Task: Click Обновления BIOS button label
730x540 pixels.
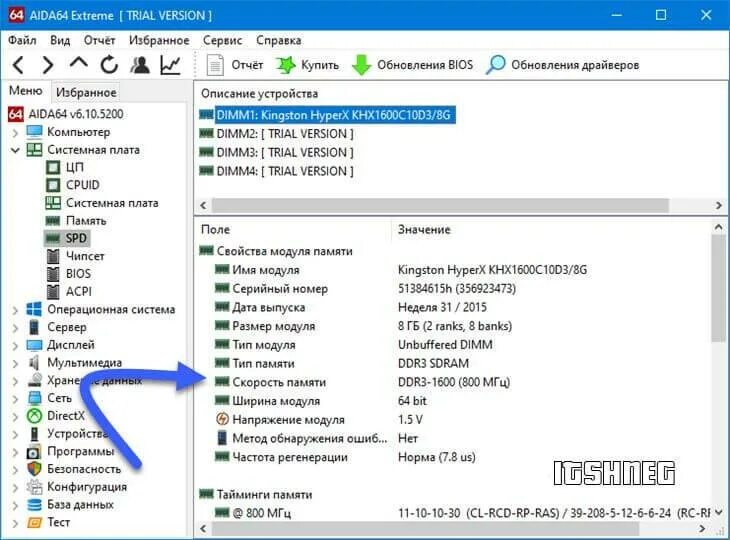Action: [x=425, y=65]
